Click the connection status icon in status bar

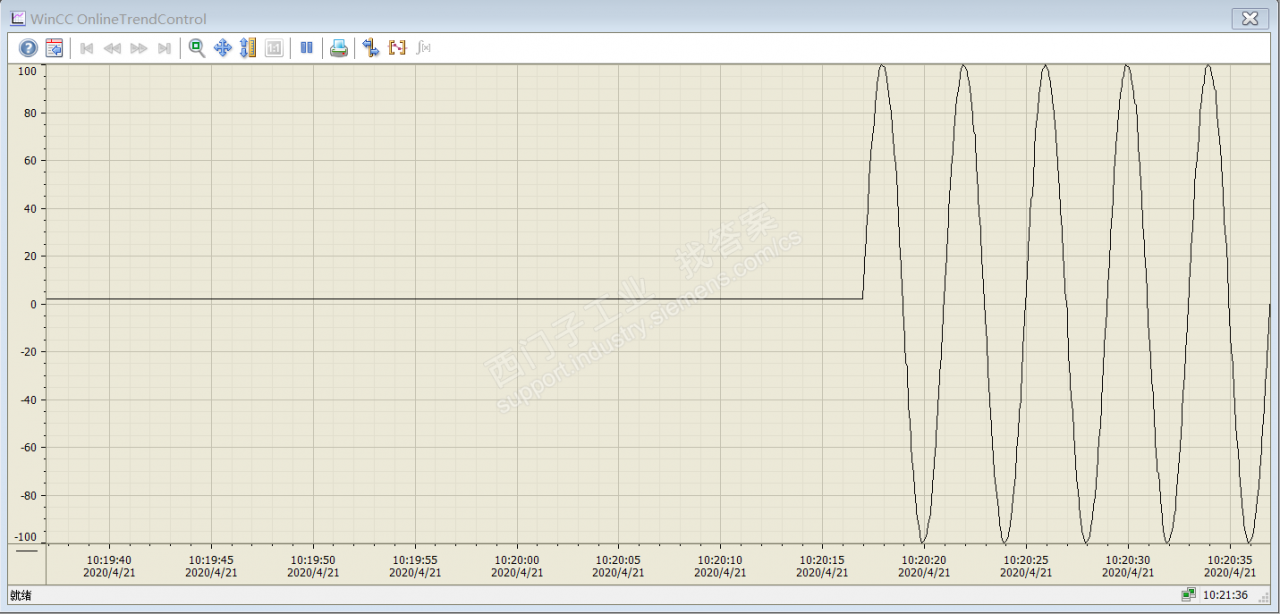tap(1188, 595)
